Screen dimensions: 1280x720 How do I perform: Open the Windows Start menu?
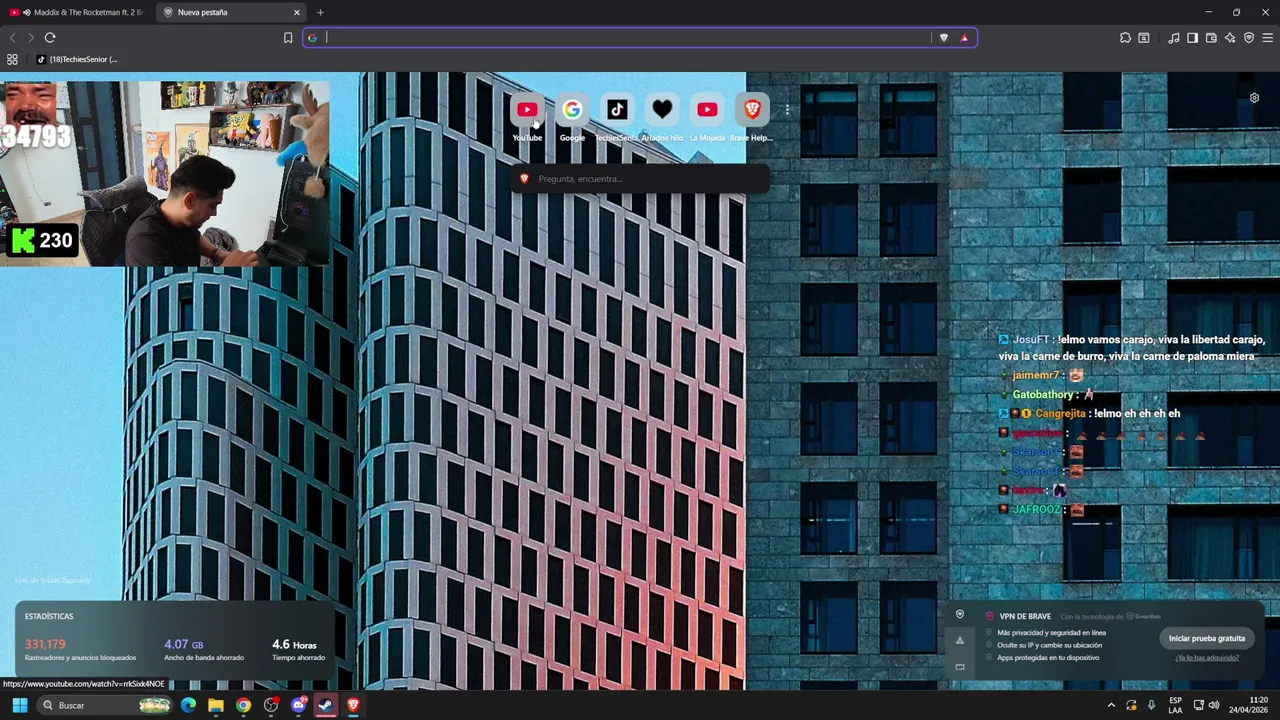(x=20, y=705)
